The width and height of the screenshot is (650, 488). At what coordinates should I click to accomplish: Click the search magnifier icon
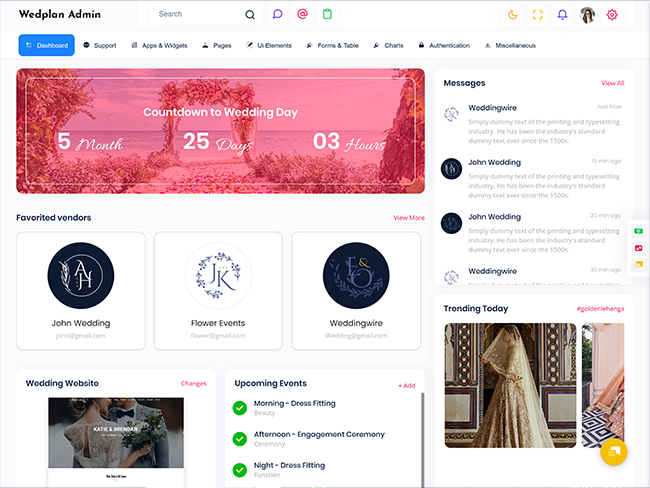250,15
